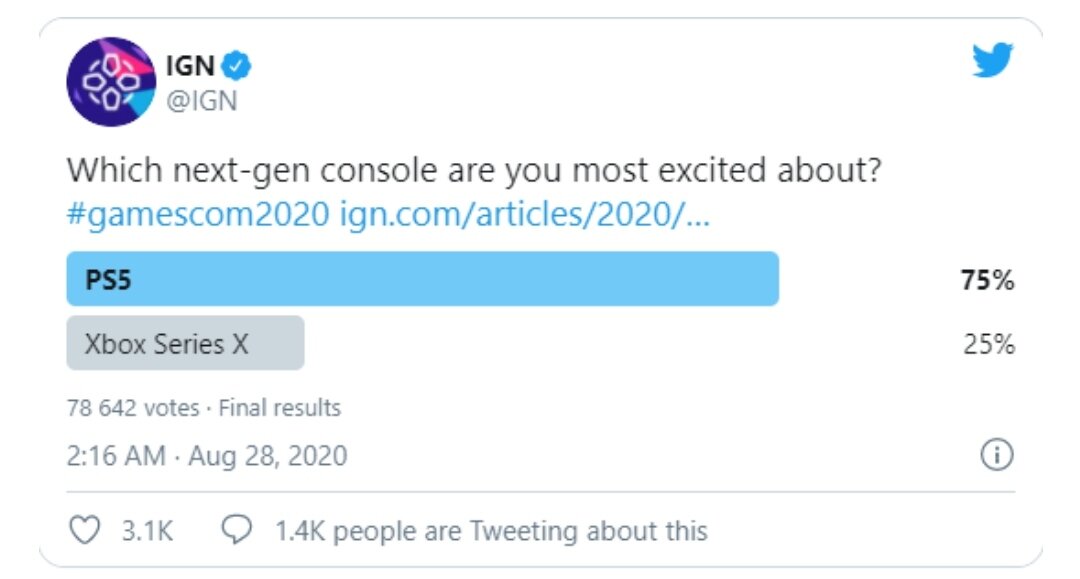
Task: Click the IGN display name
Action: (190, 66)
